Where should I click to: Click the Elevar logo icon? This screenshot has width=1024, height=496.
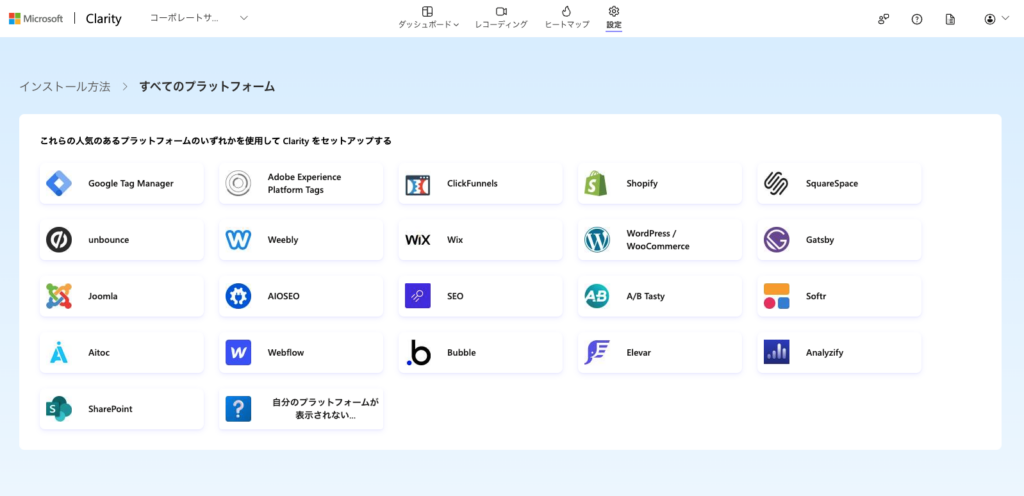click(597, 352)
